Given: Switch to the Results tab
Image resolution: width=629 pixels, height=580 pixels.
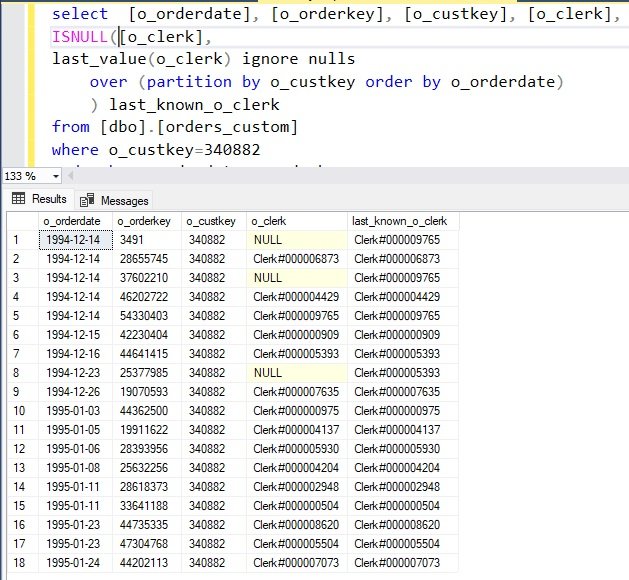Looking at the screenshot, I should 39,199.
